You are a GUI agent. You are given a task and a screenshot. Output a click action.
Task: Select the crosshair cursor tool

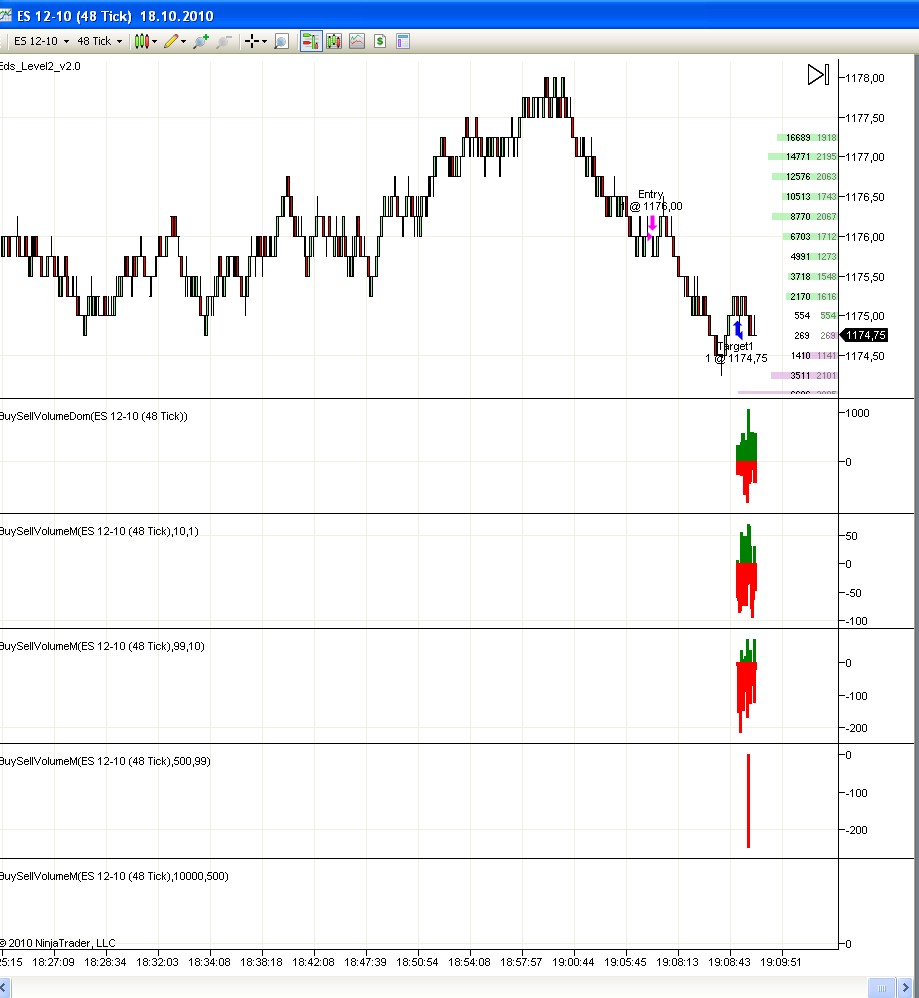pyautogui.click(x=254, y=41)
